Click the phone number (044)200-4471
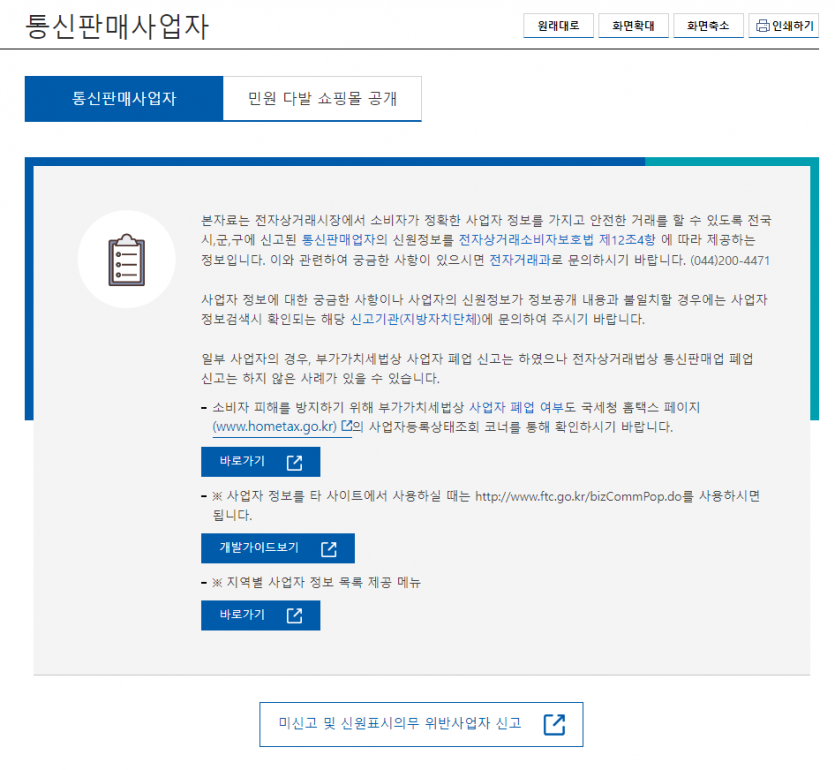The image size is (835, 770). (730, 261)
